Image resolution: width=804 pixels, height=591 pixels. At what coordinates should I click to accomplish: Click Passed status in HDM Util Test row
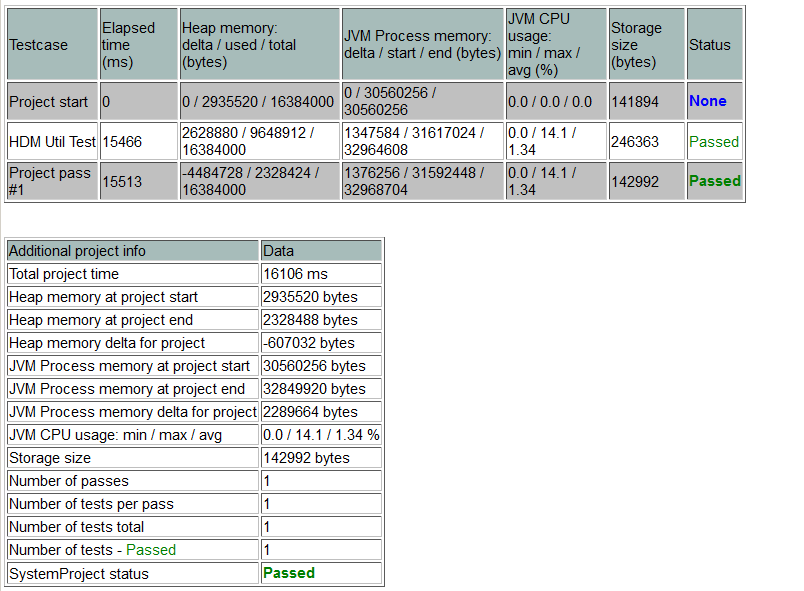[714, 142]
